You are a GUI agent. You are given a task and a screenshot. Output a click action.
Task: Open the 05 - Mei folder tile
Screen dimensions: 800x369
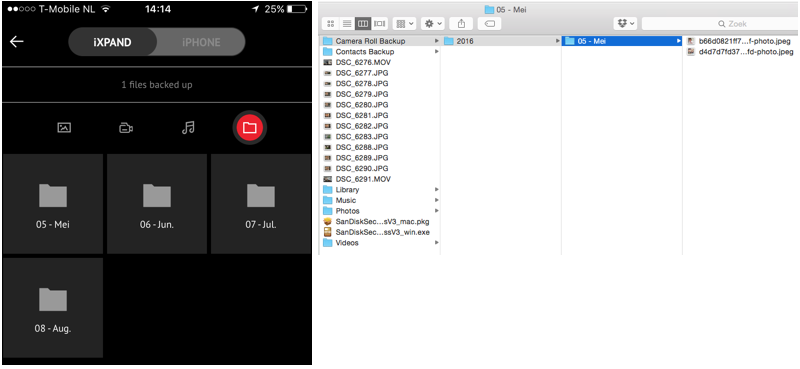[x=53, y=204]
